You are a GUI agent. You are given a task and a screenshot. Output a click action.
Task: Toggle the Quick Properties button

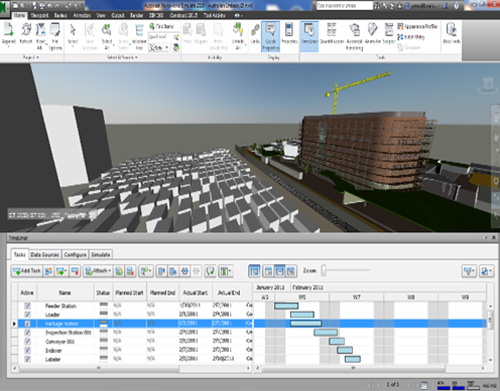coord(270,36)
